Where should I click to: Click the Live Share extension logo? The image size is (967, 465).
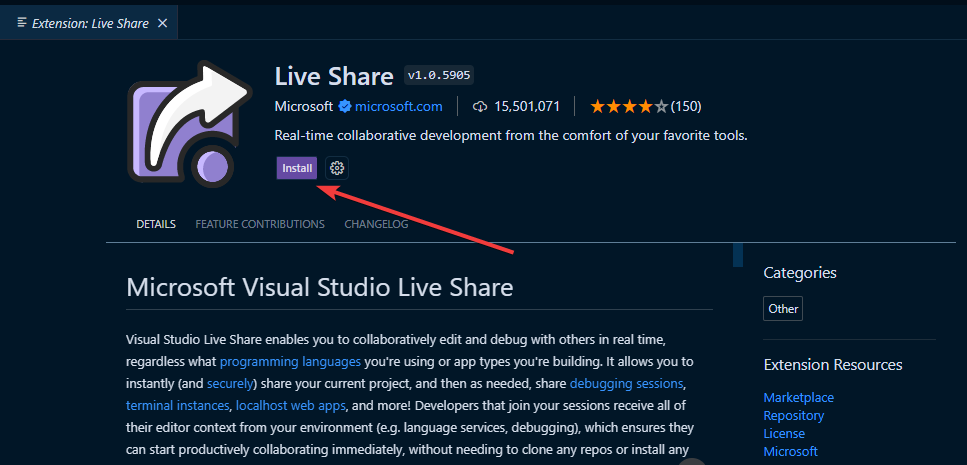pos(190,124)
